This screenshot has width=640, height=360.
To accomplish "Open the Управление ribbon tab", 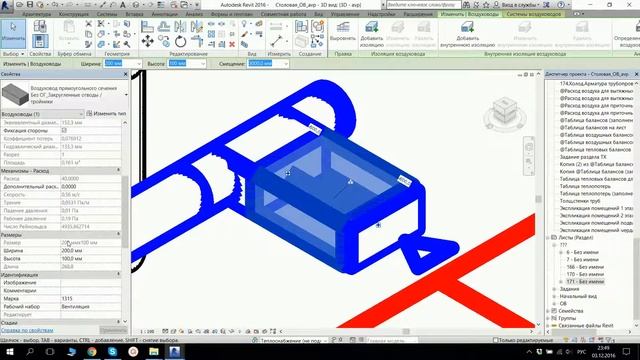I will 345,14.
